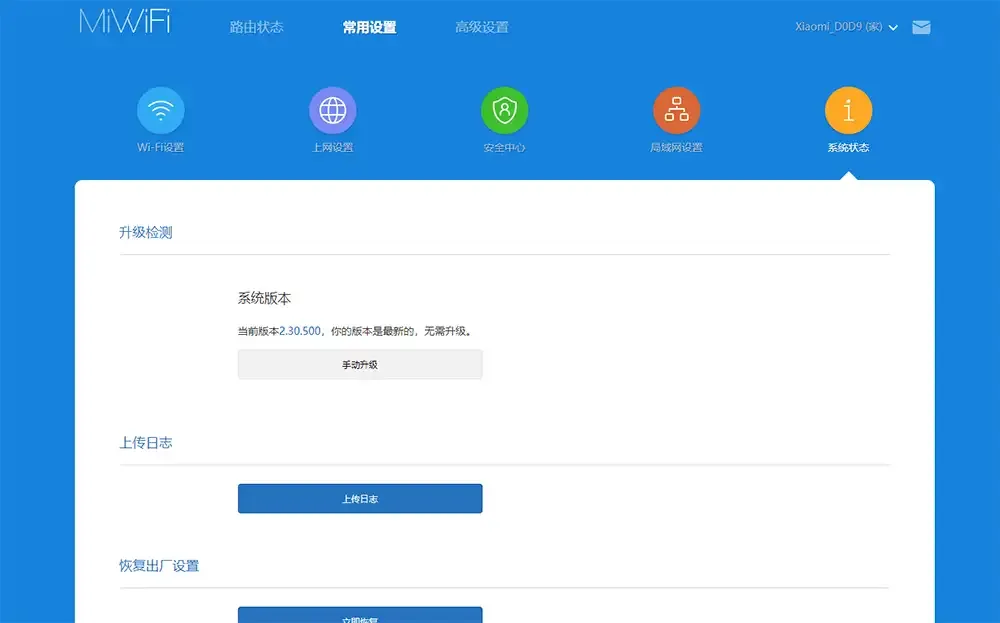Click the 立即恢复 restore button

(360, 615)
